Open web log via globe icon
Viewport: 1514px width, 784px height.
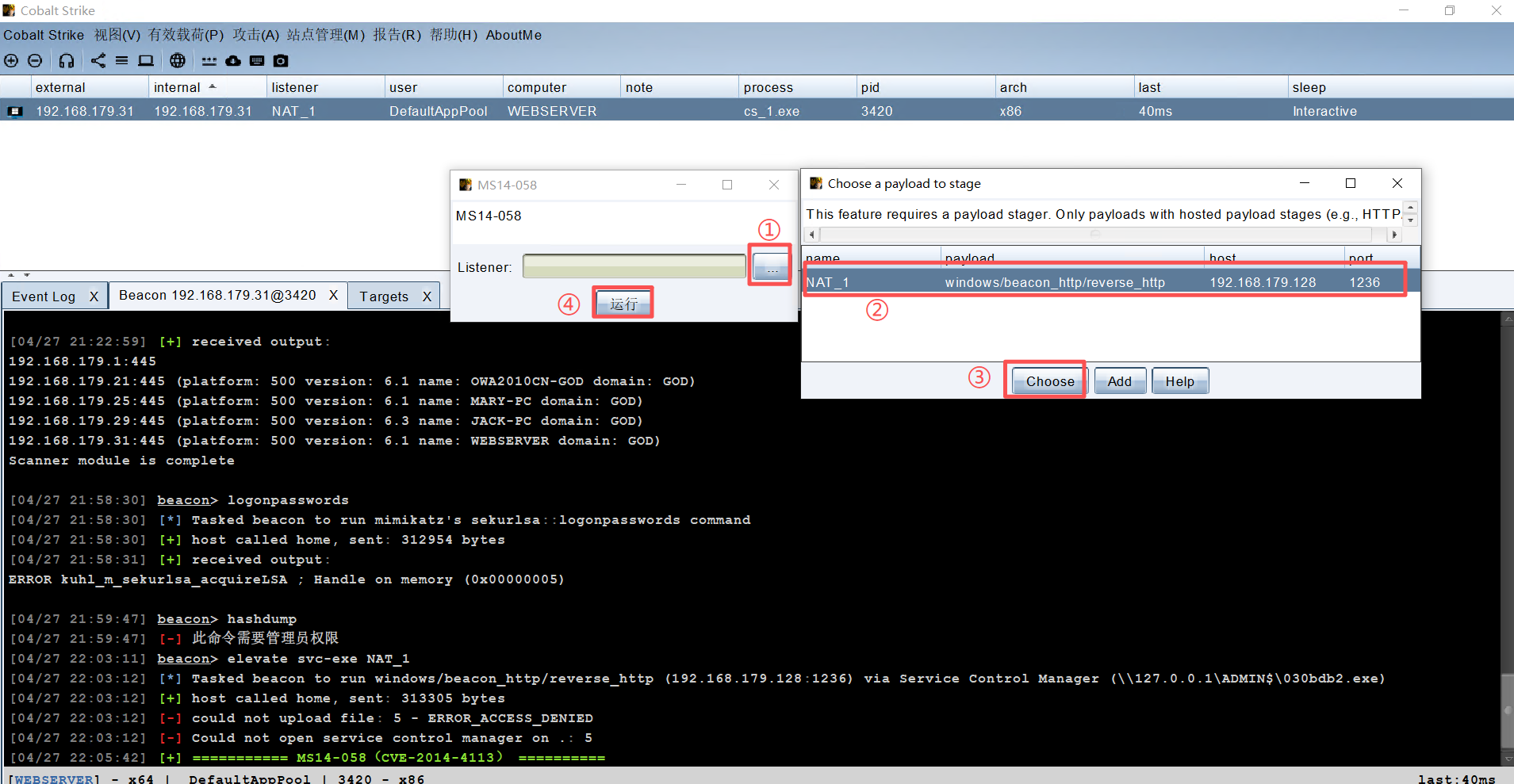(x=178, y=61)
